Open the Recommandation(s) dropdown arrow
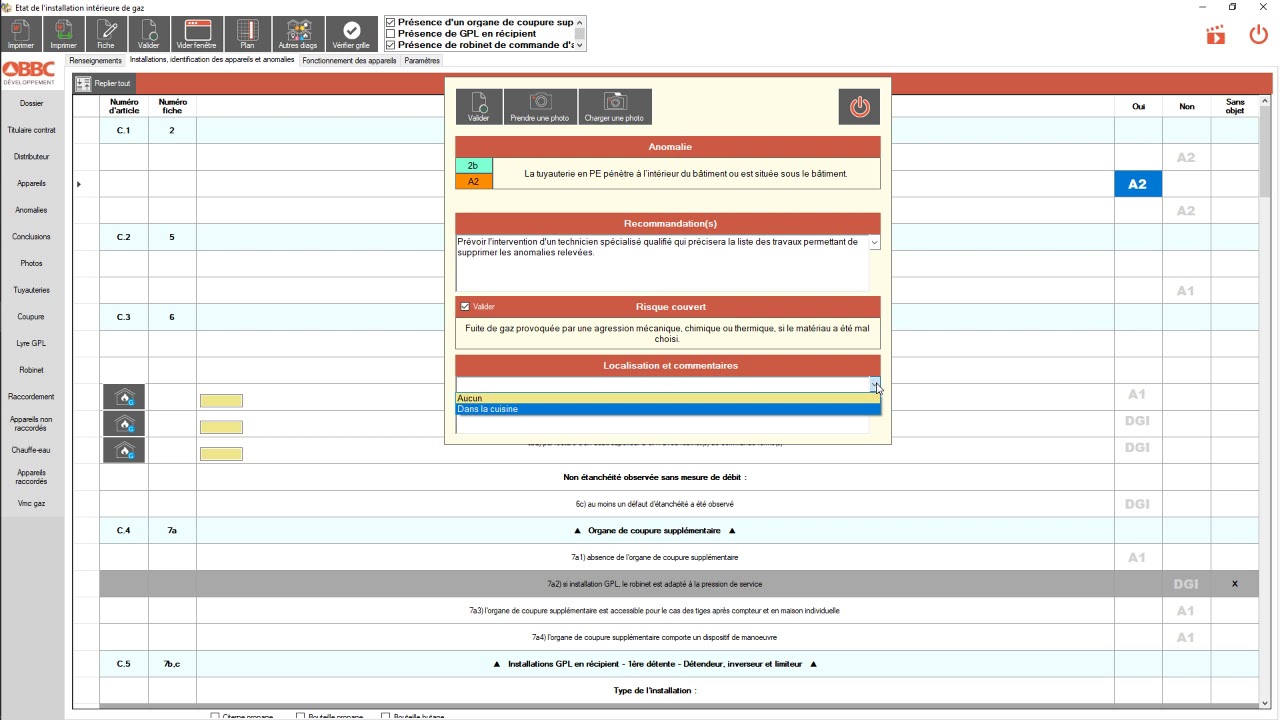Viewport: 1280px width, 720px height. click(874, 242)
